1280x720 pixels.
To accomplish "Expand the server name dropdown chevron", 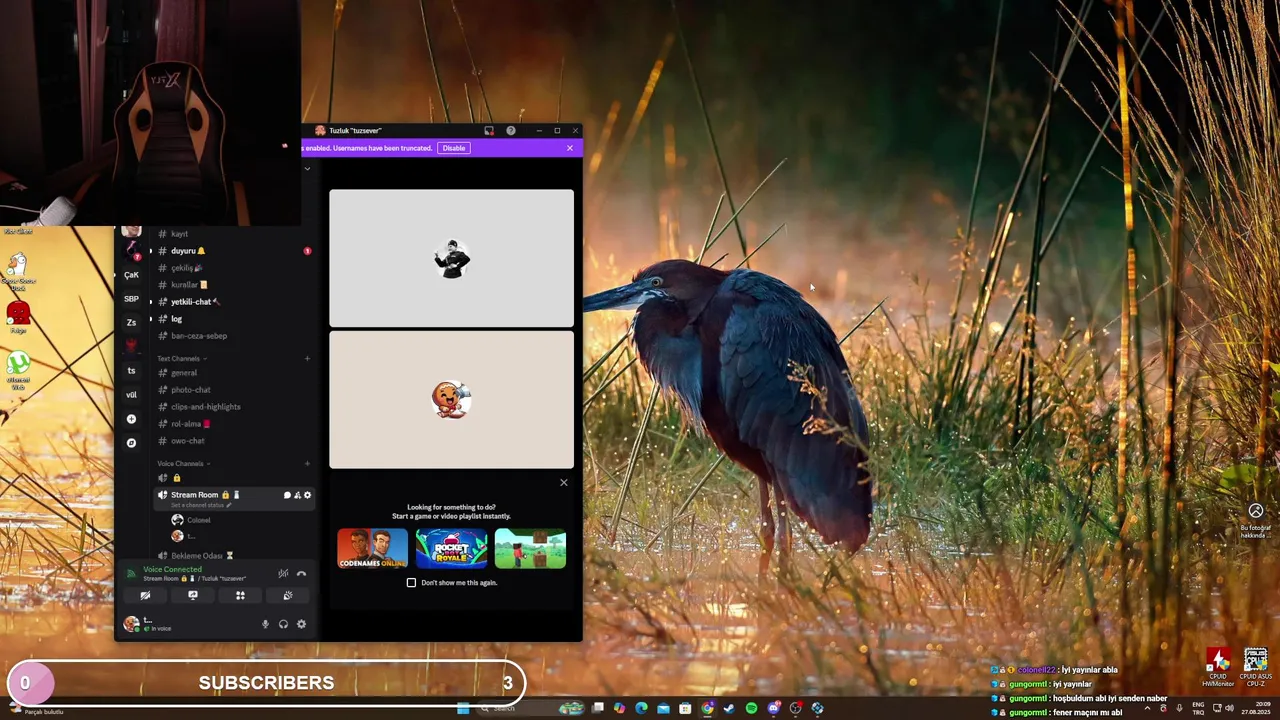I will point(307,168).
